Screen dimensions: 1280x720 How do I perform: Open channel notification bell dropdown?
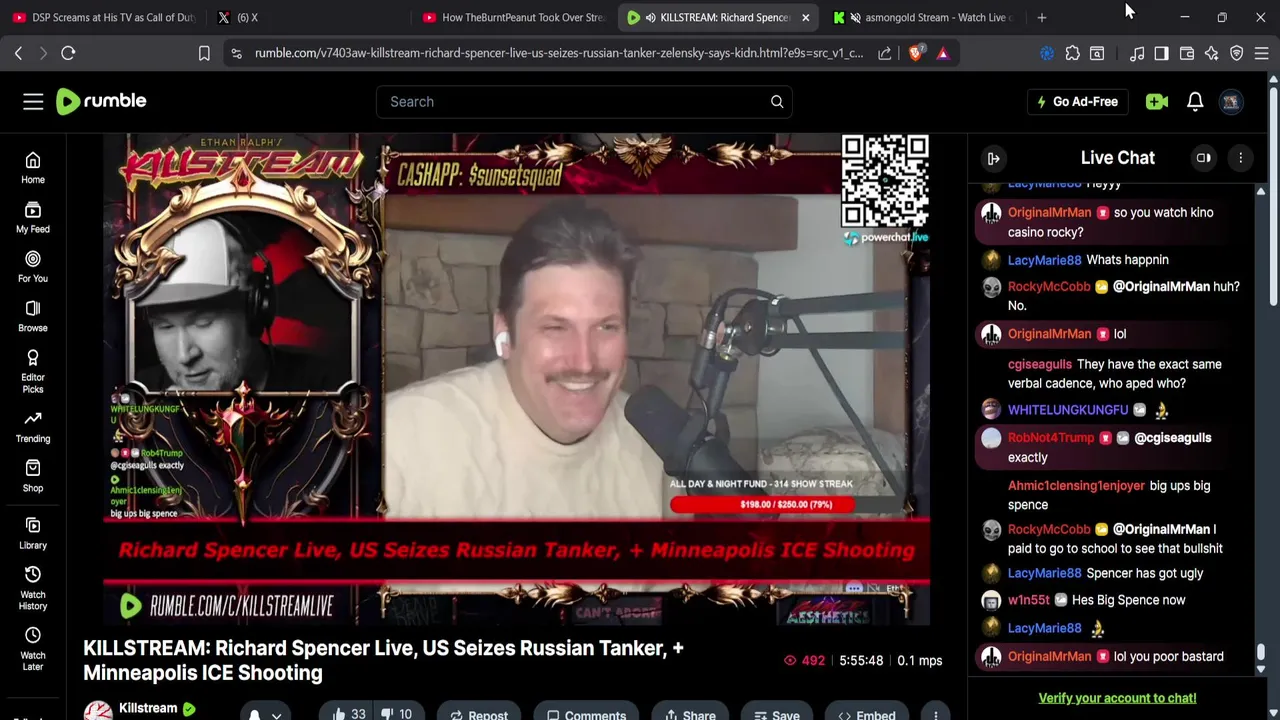tap(264, 714)
